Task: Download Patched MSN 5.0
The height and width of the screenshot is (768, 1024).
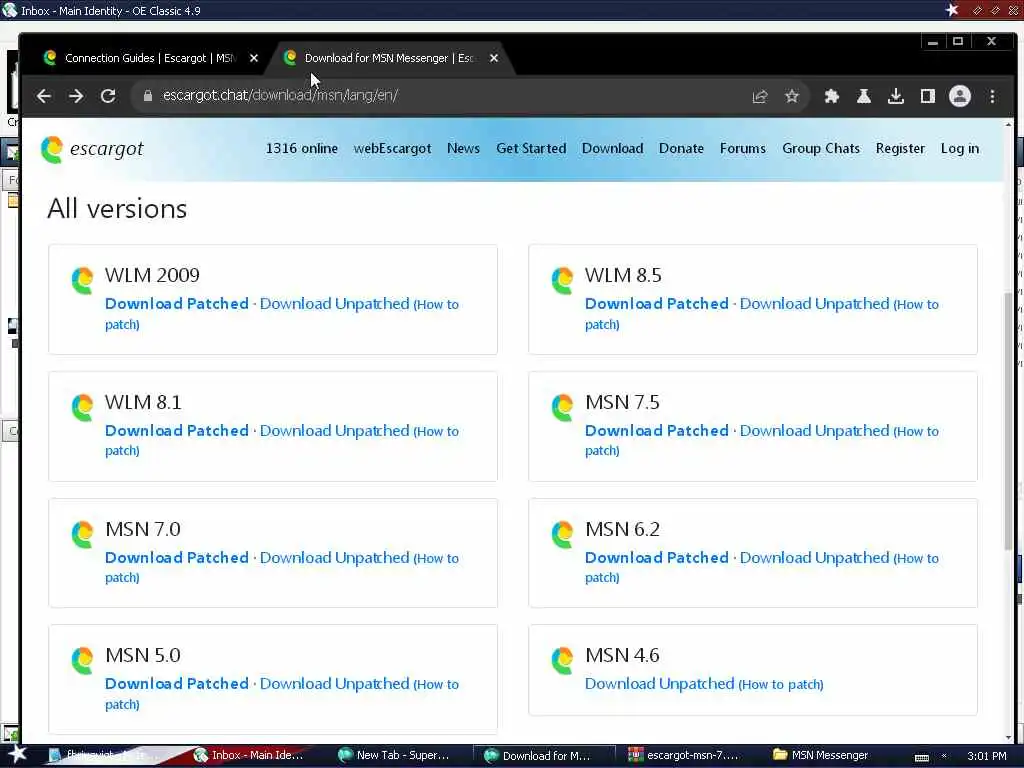Action: tap(177, 684)
